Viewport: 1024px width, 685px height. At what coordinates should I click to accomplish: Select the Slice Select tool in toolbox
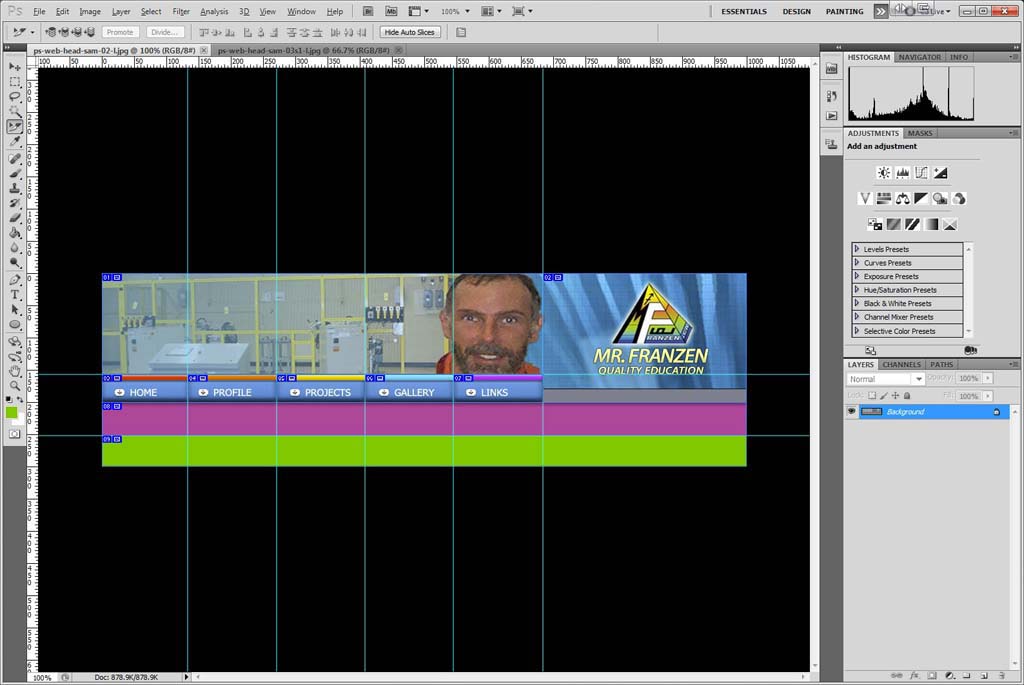[14, 126]
